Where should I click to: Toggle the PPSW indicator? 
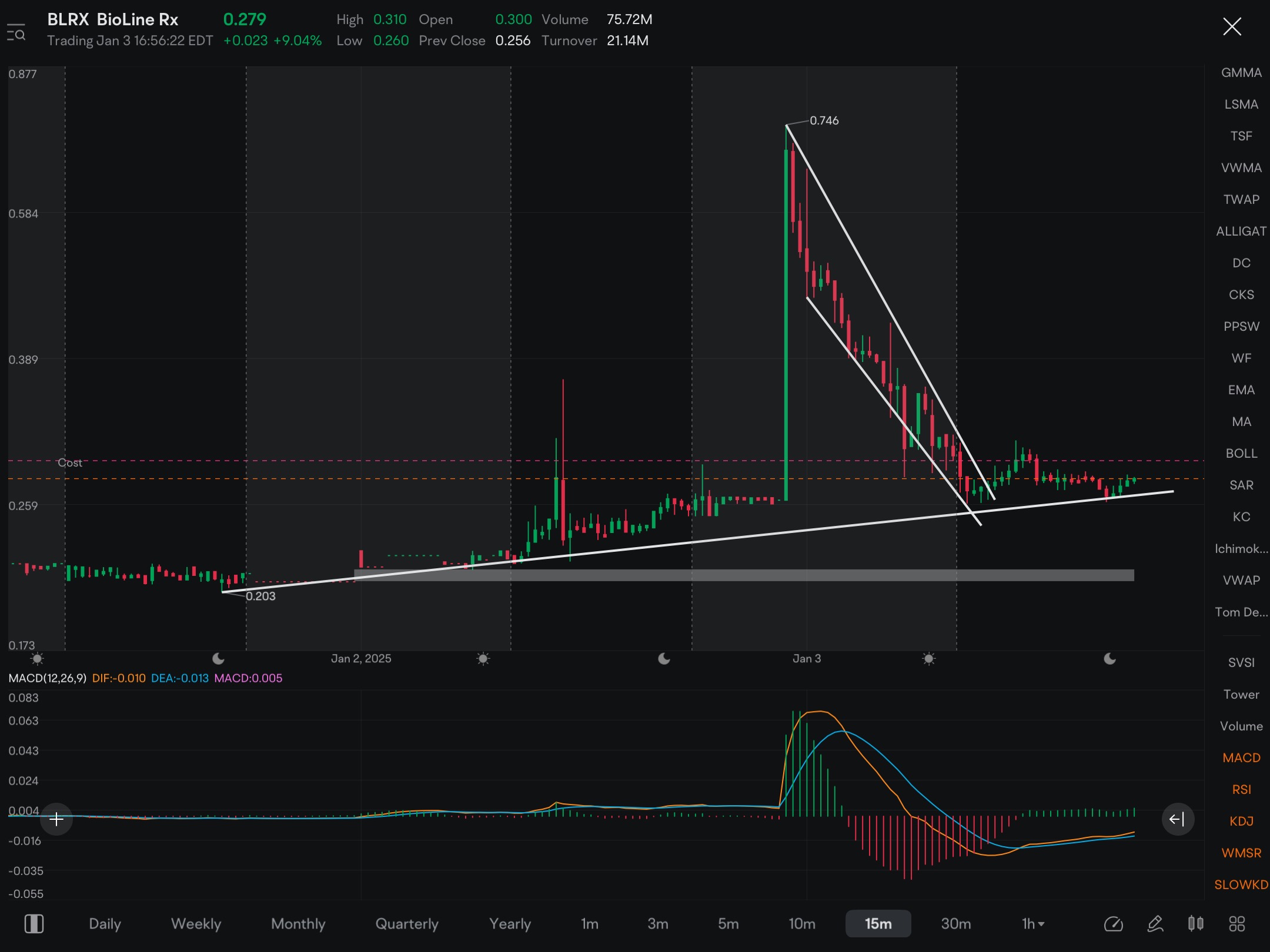pos(1241,327)
